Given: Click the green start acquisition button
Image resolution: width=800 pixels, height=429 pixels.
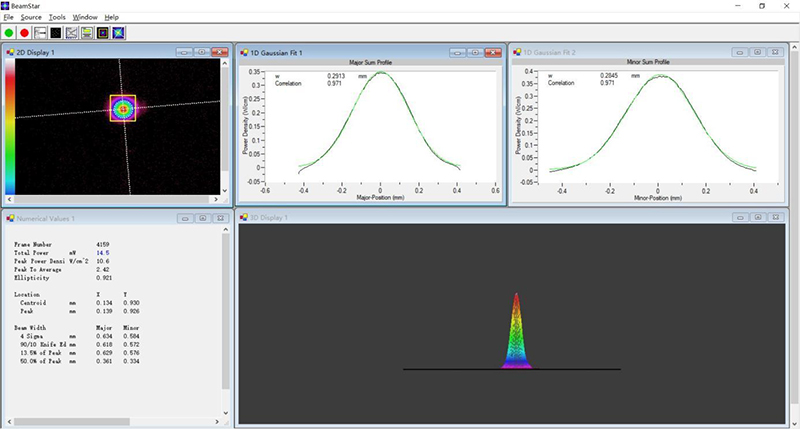Looking at the screenshot, I should 9,33.
